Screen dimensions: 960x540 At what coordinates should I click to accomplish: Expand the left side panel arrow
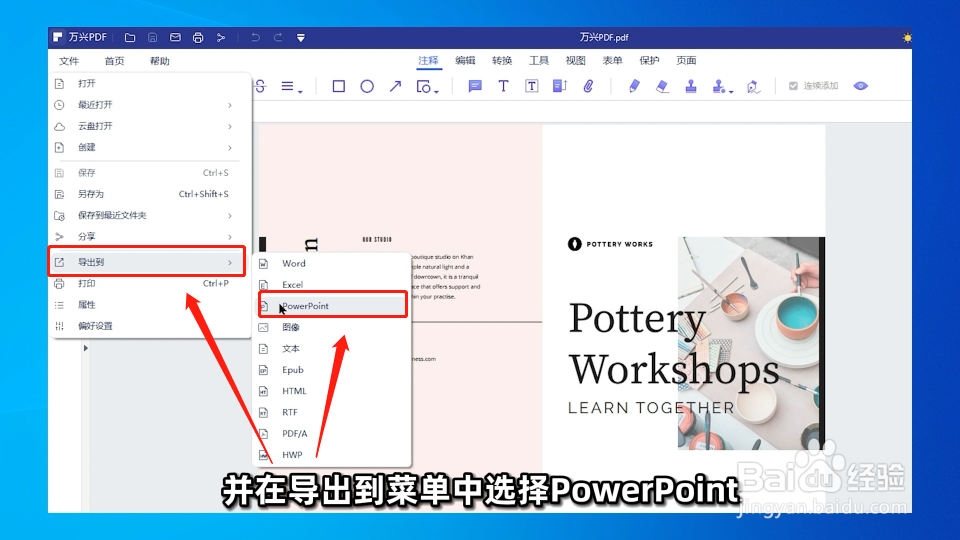86,348
